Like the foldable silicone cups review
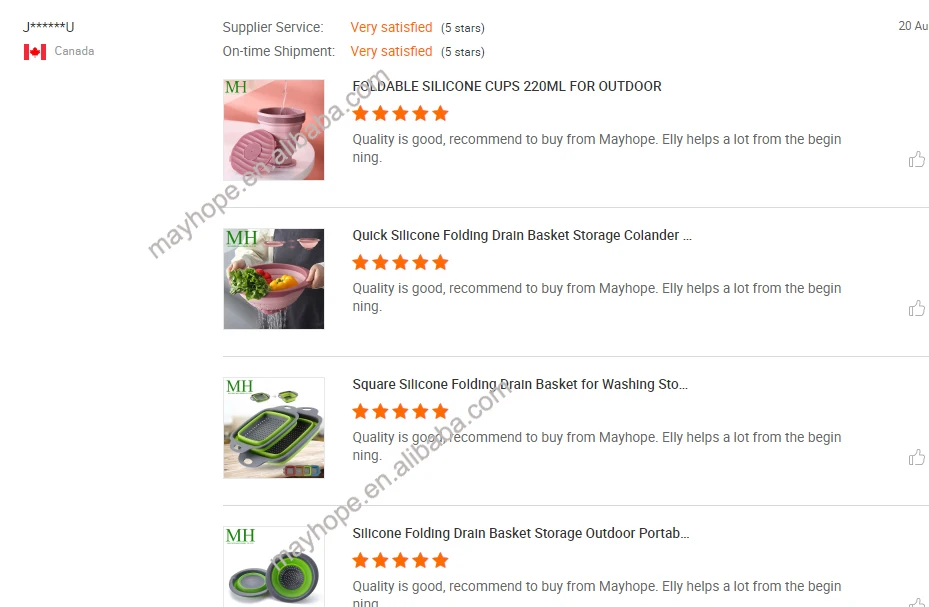The image size is (929, 607). click(917, 159)
